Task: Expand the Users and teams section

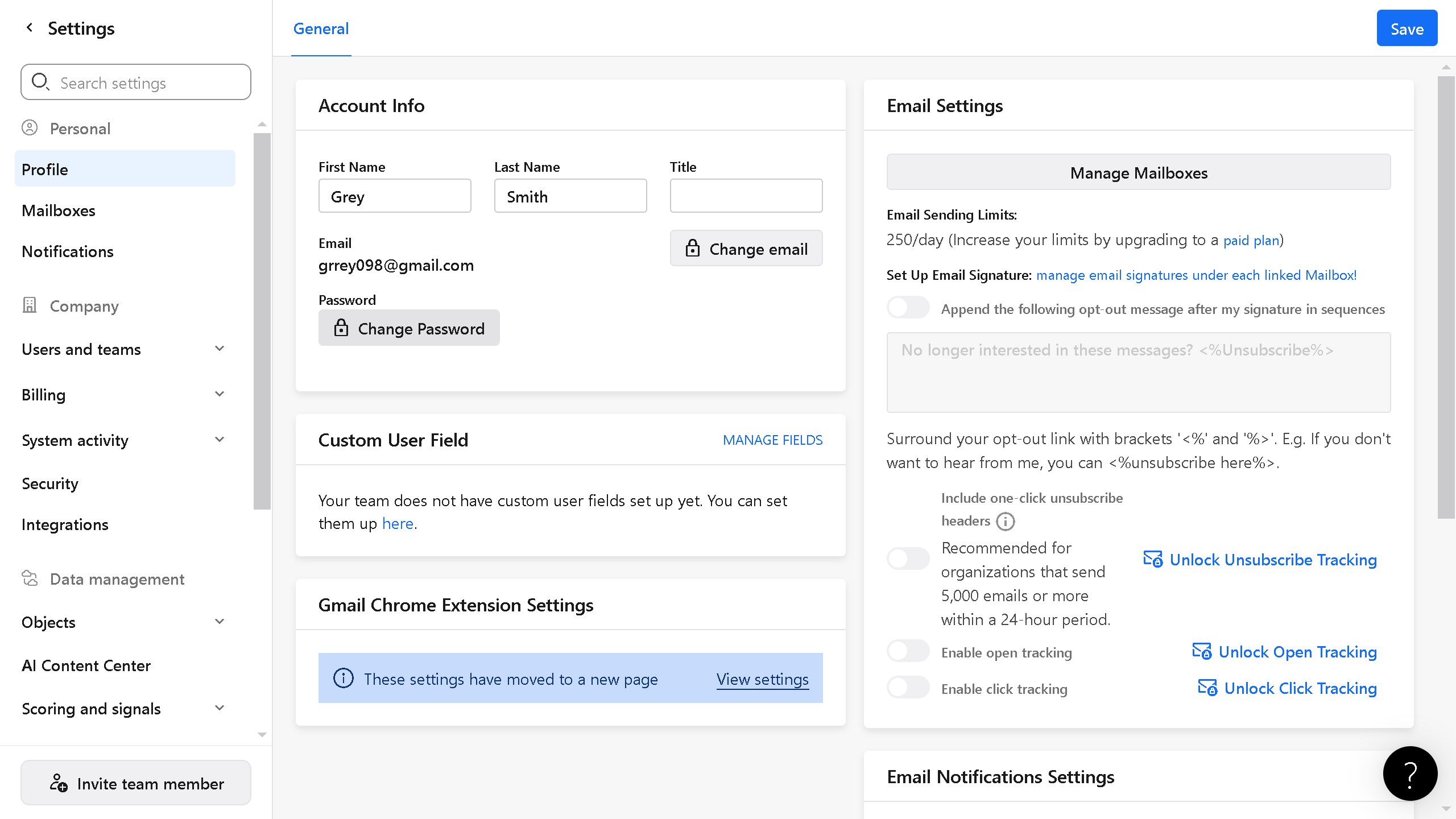Action: coord(220,349)
